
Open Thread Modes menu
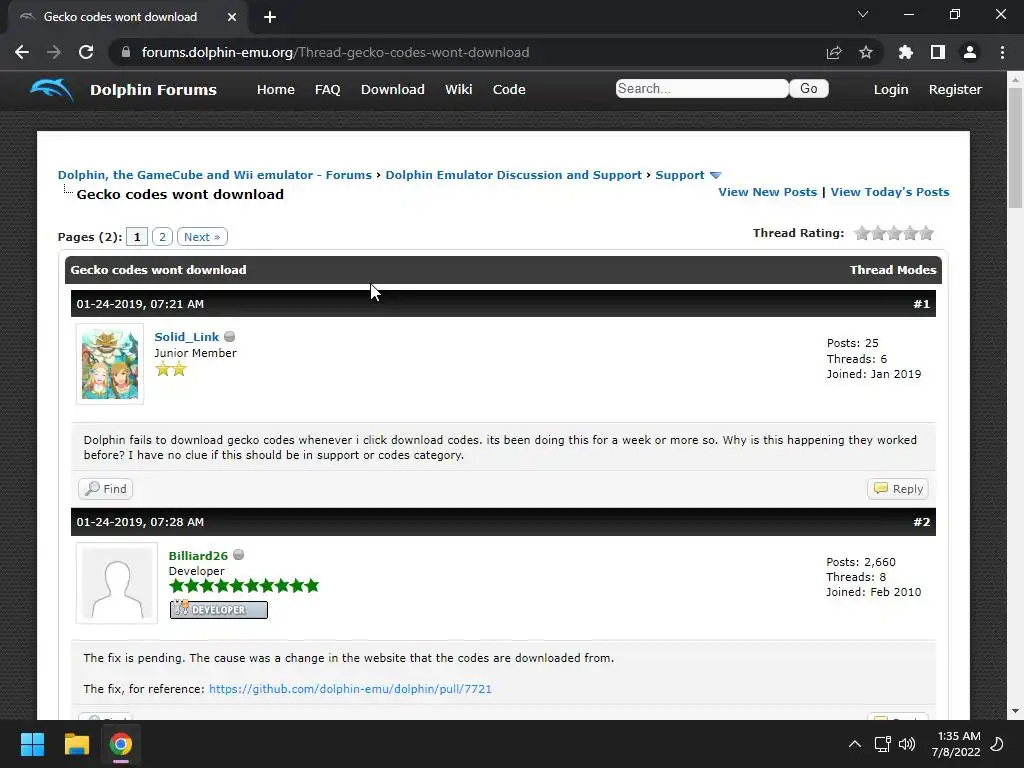893,270
